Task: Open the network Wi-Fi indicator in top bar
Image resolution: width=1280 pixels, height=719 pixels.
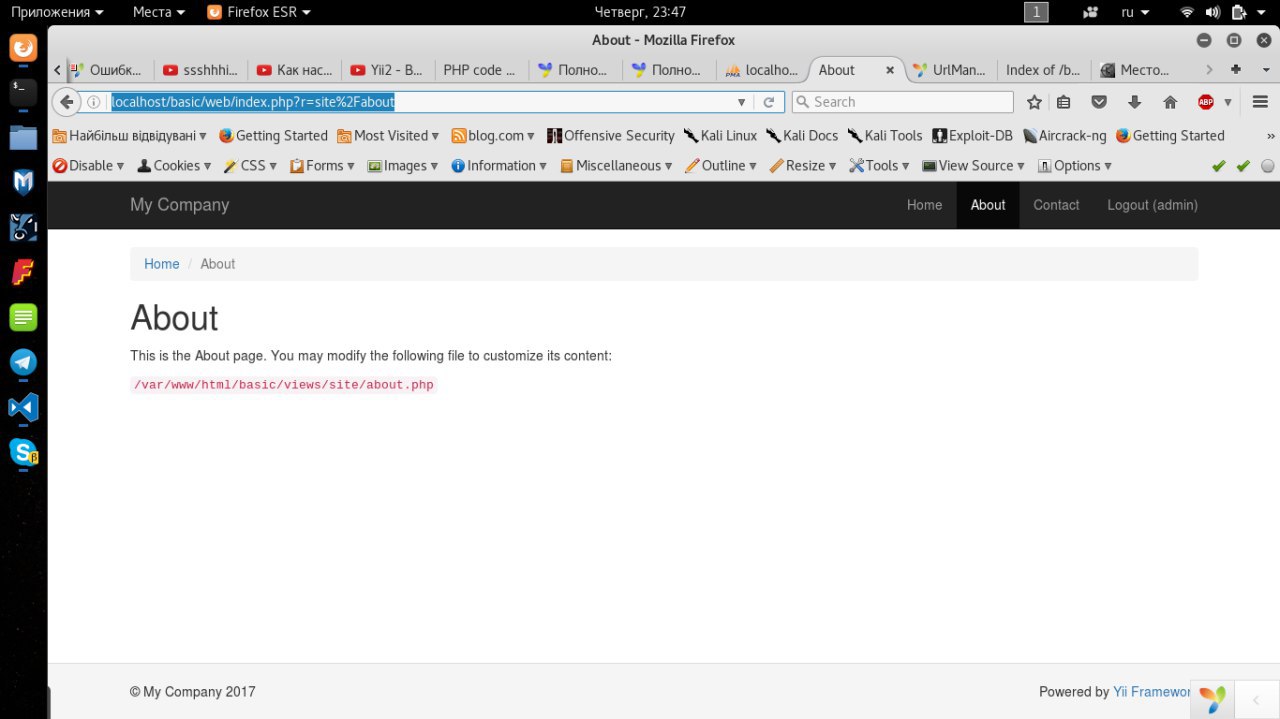Action: tap(1187, 12)
